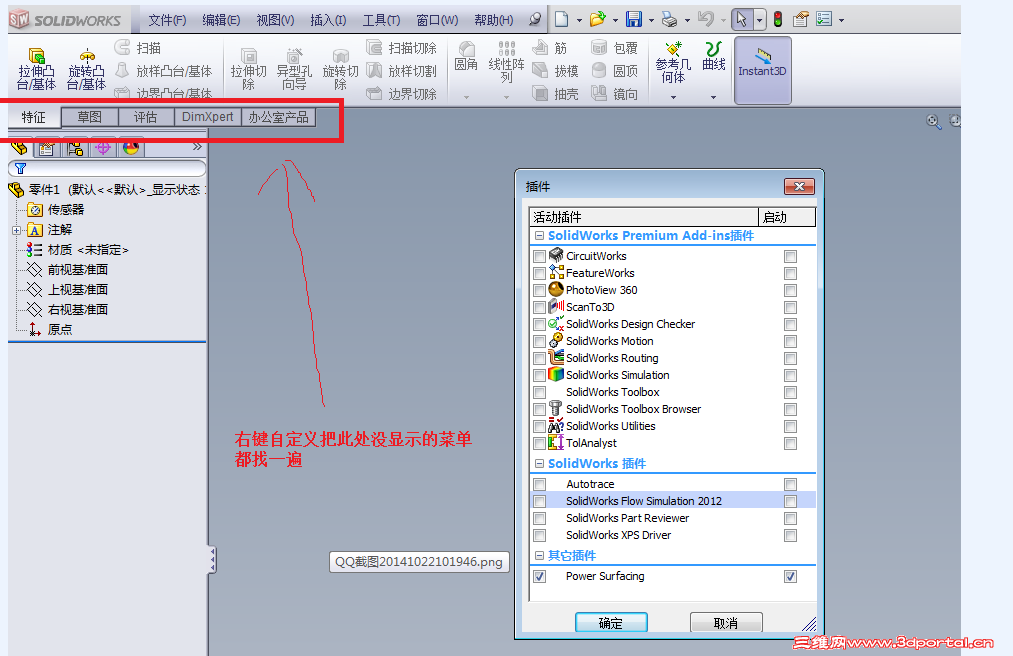Select the 拉伸切除 extruded cut tool

(x=248, y=69)
